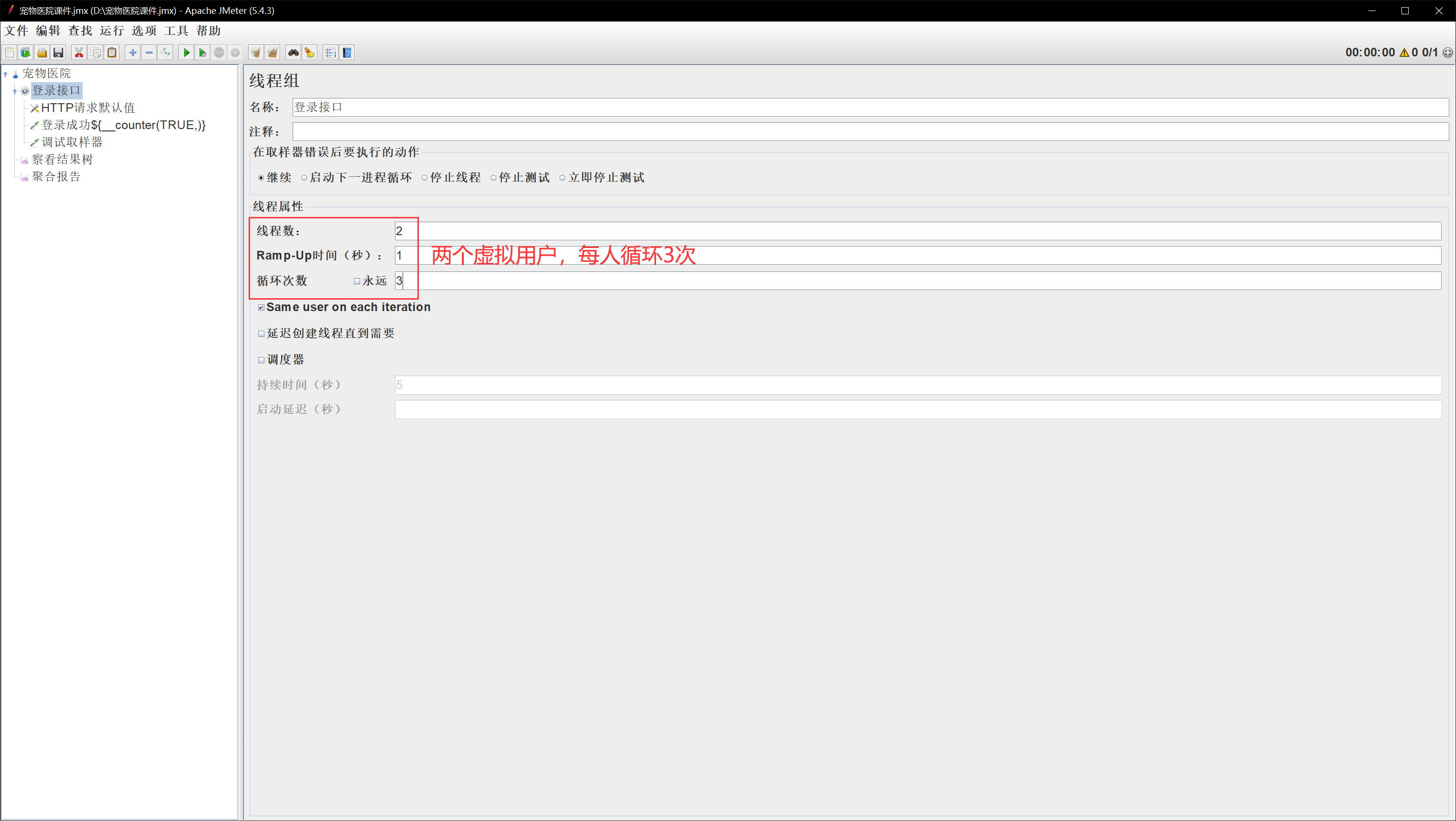Enable the 调度器 scheduler checkbox
1456x821 pixels.
(x=261, y=360)
